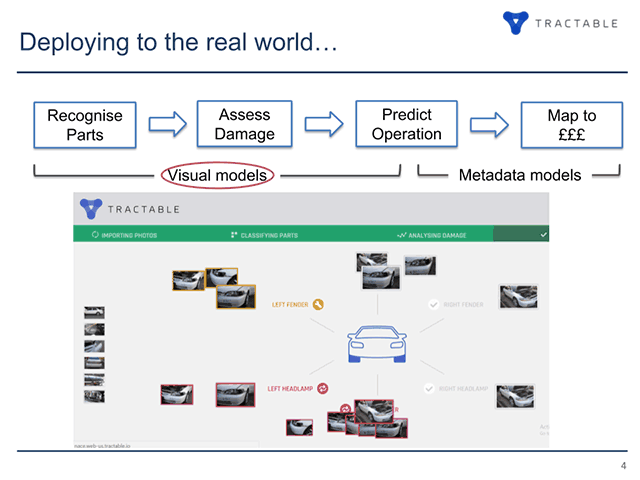Click the red replace icon beside Left Headlamp

(323, 388)
